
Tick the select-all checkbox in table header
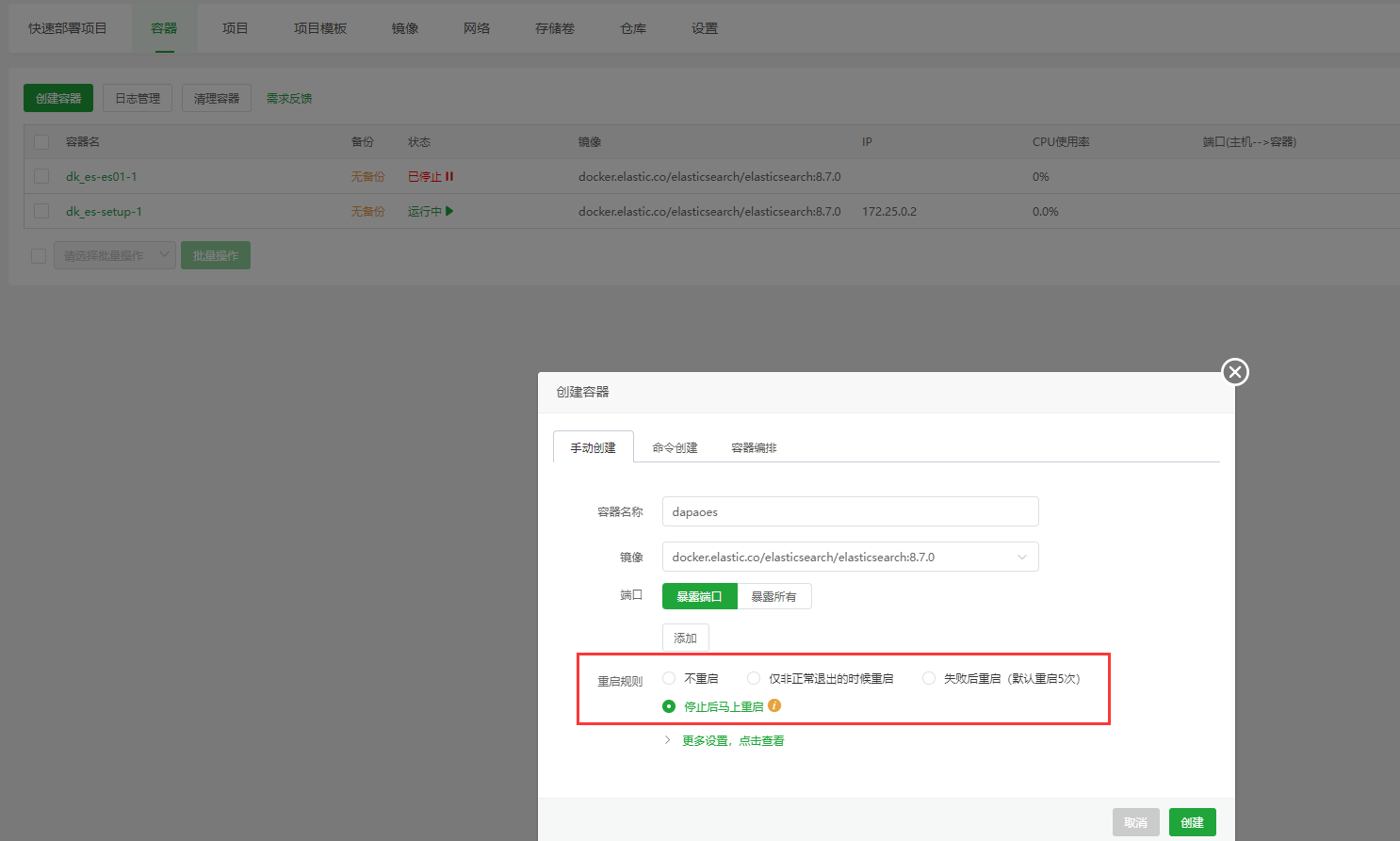[41, 142]
